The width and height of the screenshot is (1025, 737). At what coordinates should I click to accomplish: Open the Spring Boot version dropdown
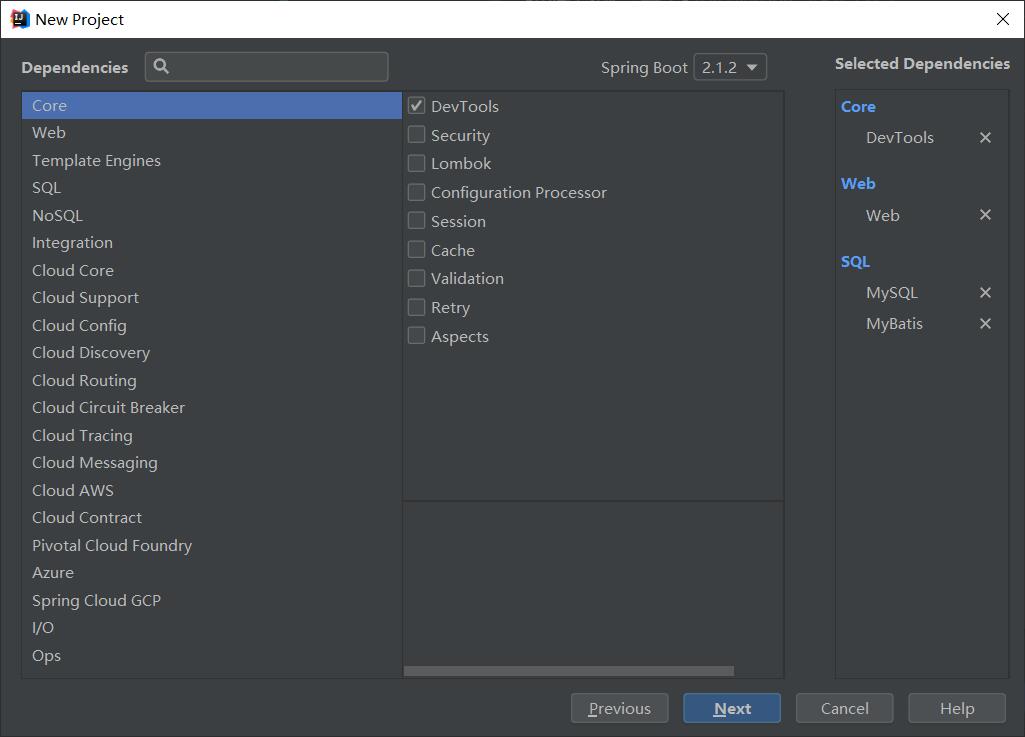(x=730, y=67)
